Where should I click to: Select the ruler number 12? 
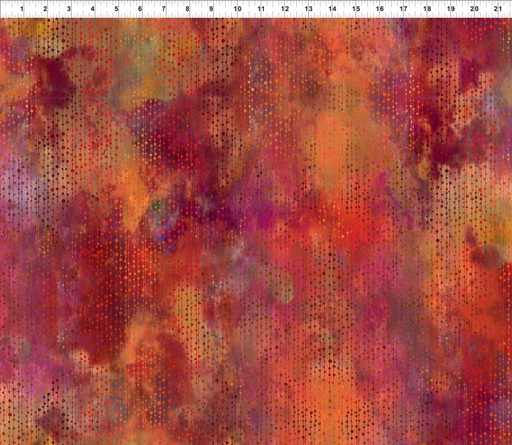[x=285, y=9]
